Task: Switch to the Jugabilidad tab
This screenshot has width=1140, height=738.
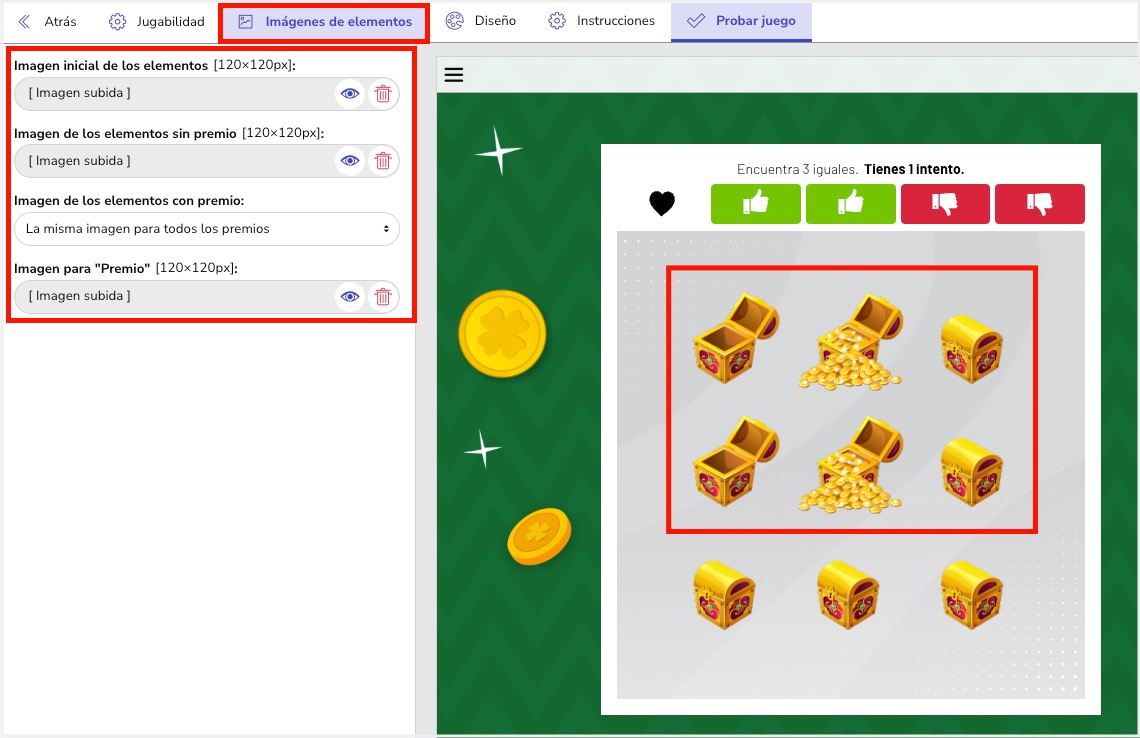Action: pyautogui.click(x=157, y=21)
